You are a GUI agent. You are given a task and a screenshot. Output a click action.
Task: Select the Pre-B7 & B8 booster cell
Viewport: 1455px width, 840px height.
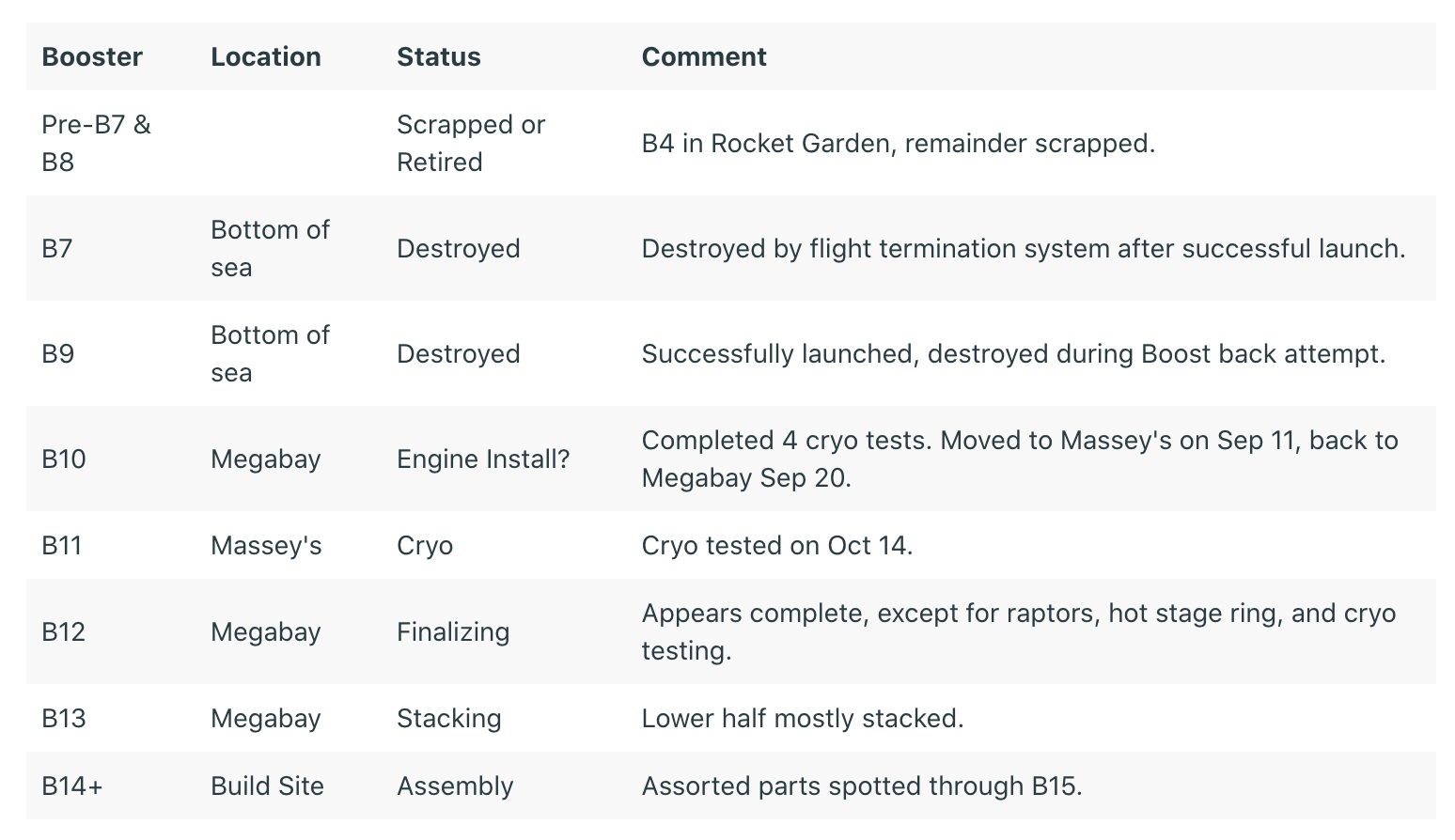(x=96, y=144)
